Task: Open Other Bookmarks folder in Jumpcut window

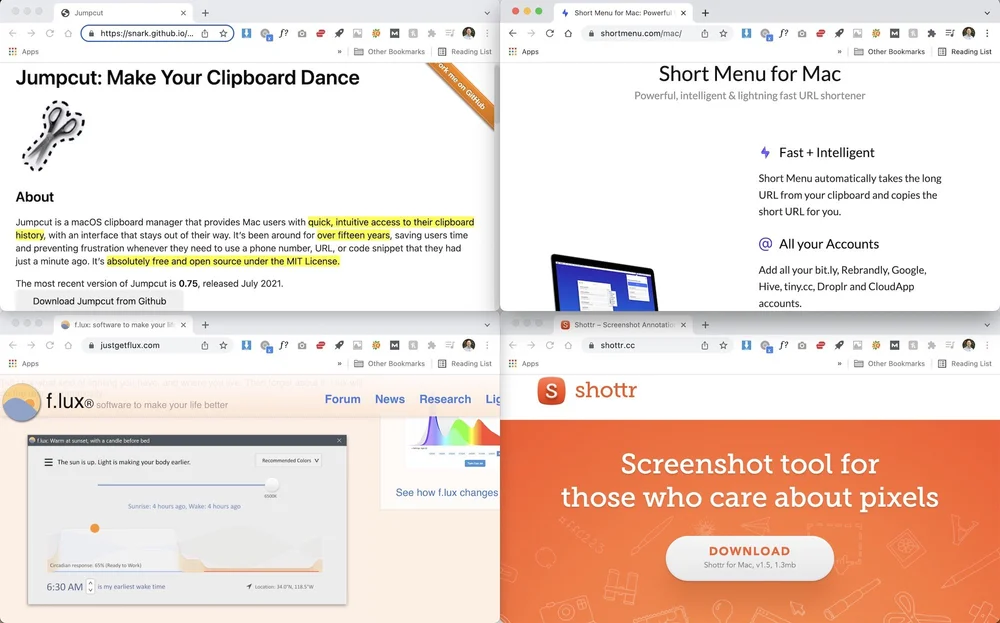Action: (x=389, y=52)
